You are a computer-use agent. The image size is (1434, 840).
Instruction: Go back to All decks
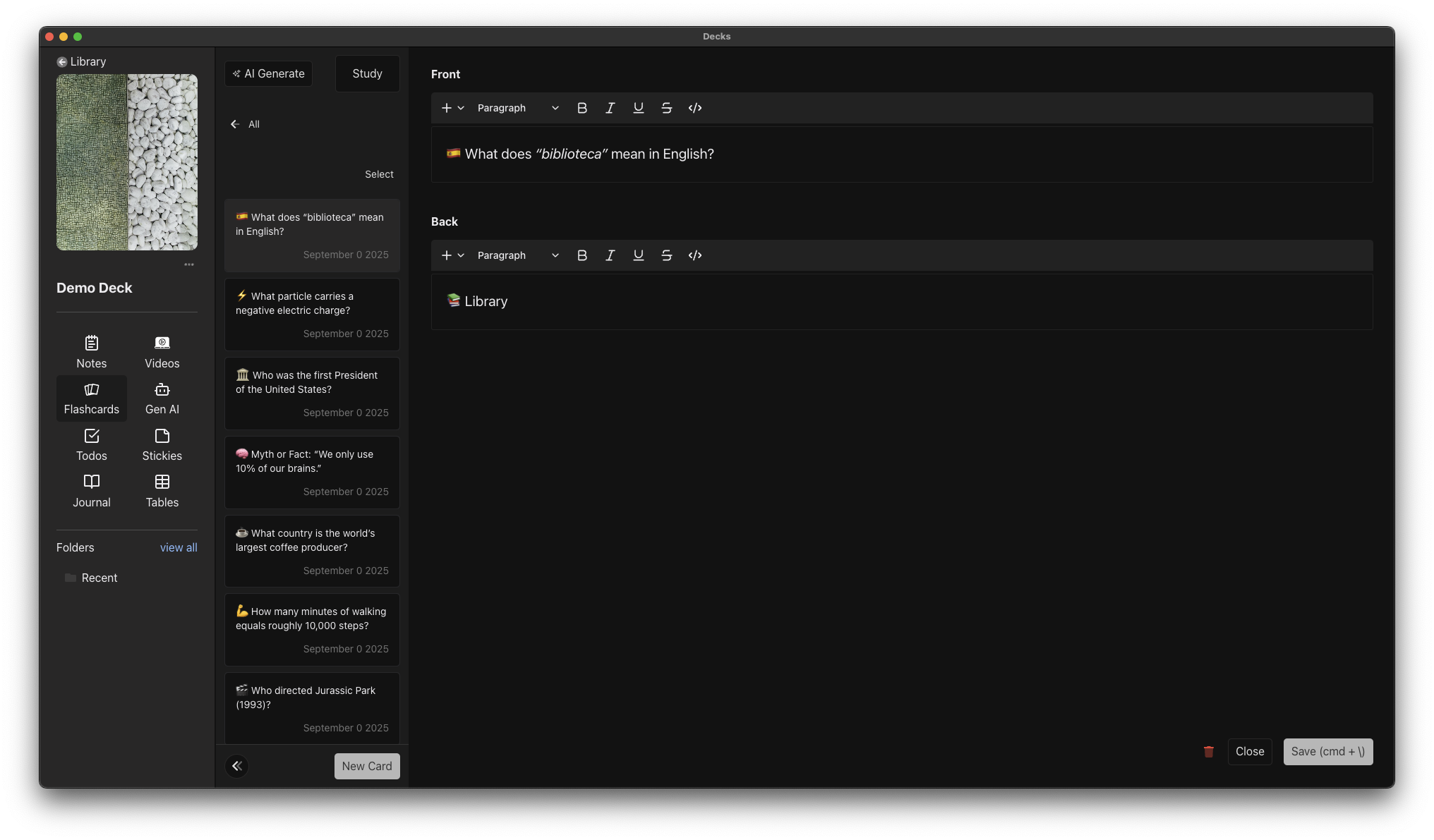point(245,124)
